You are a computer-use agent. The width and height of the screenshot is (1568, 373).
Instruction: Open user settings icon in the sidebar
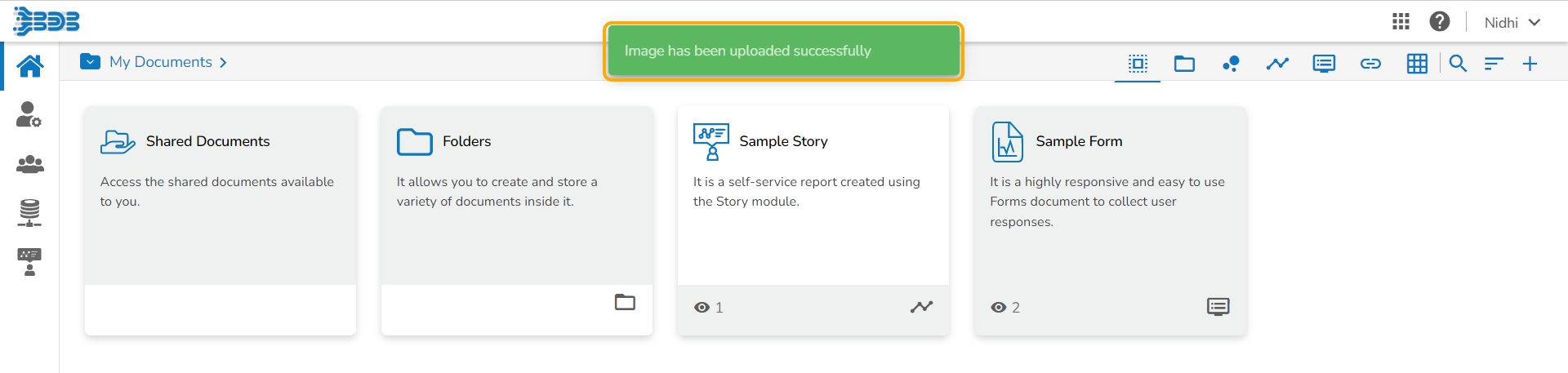(29, 115)
